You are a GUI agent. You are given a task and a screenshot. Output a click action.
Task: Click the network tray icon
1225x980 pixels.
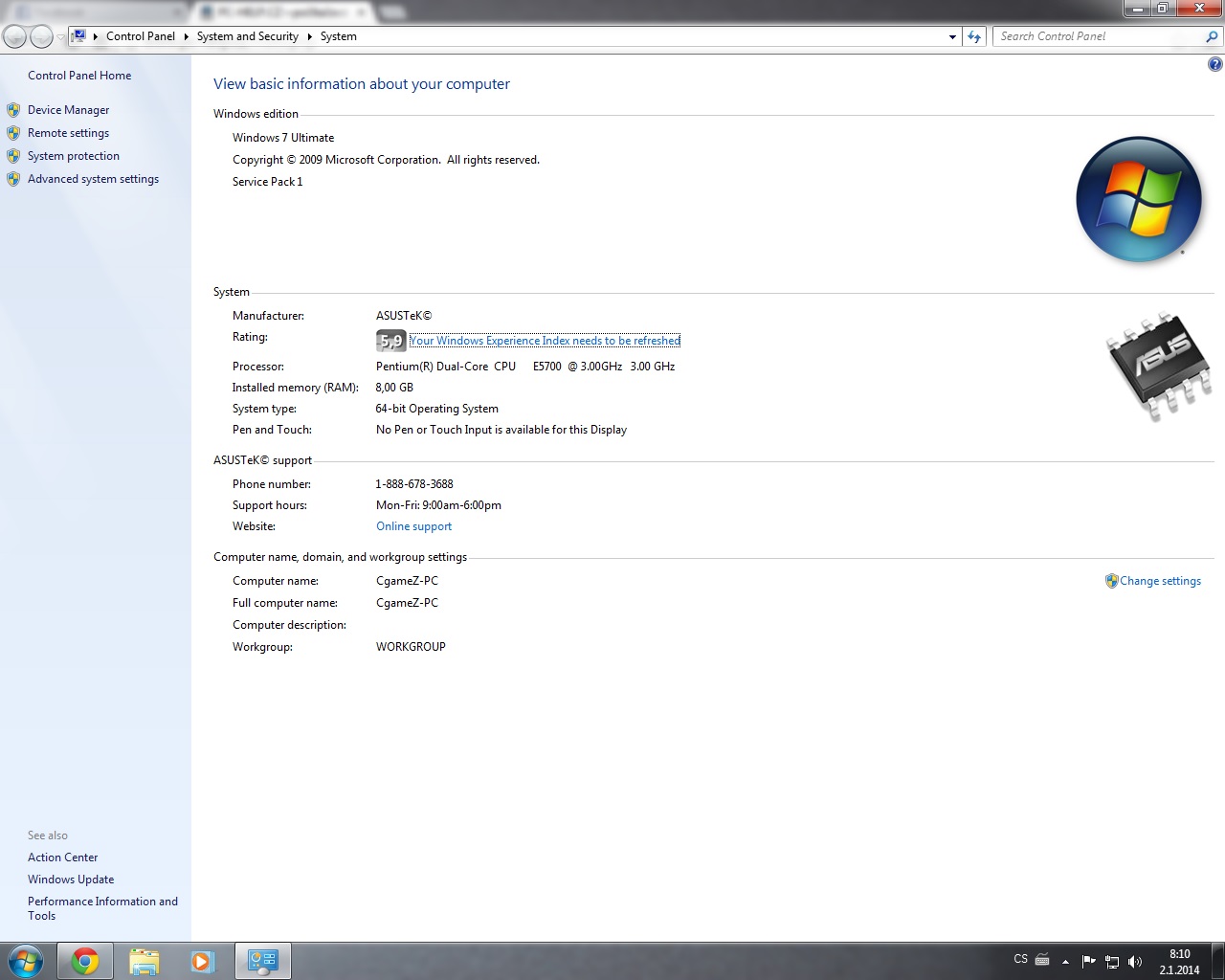click(x=1112, y=962)
